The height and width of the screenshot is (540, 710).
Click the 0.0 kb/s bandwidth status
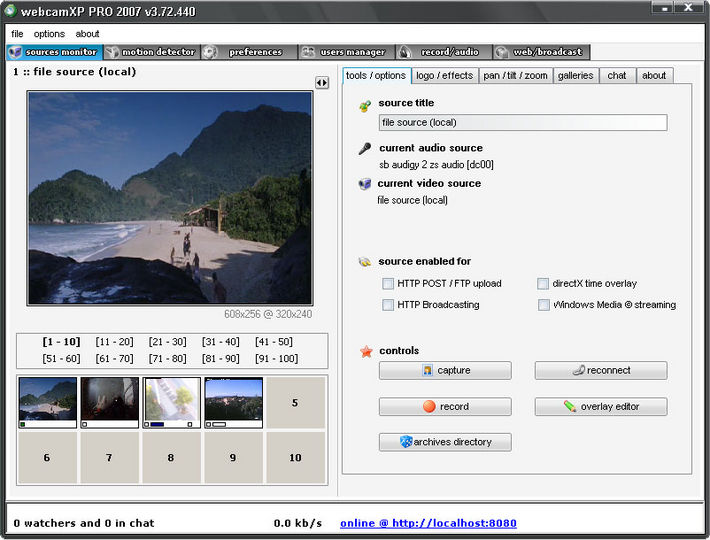coord(297,523)
